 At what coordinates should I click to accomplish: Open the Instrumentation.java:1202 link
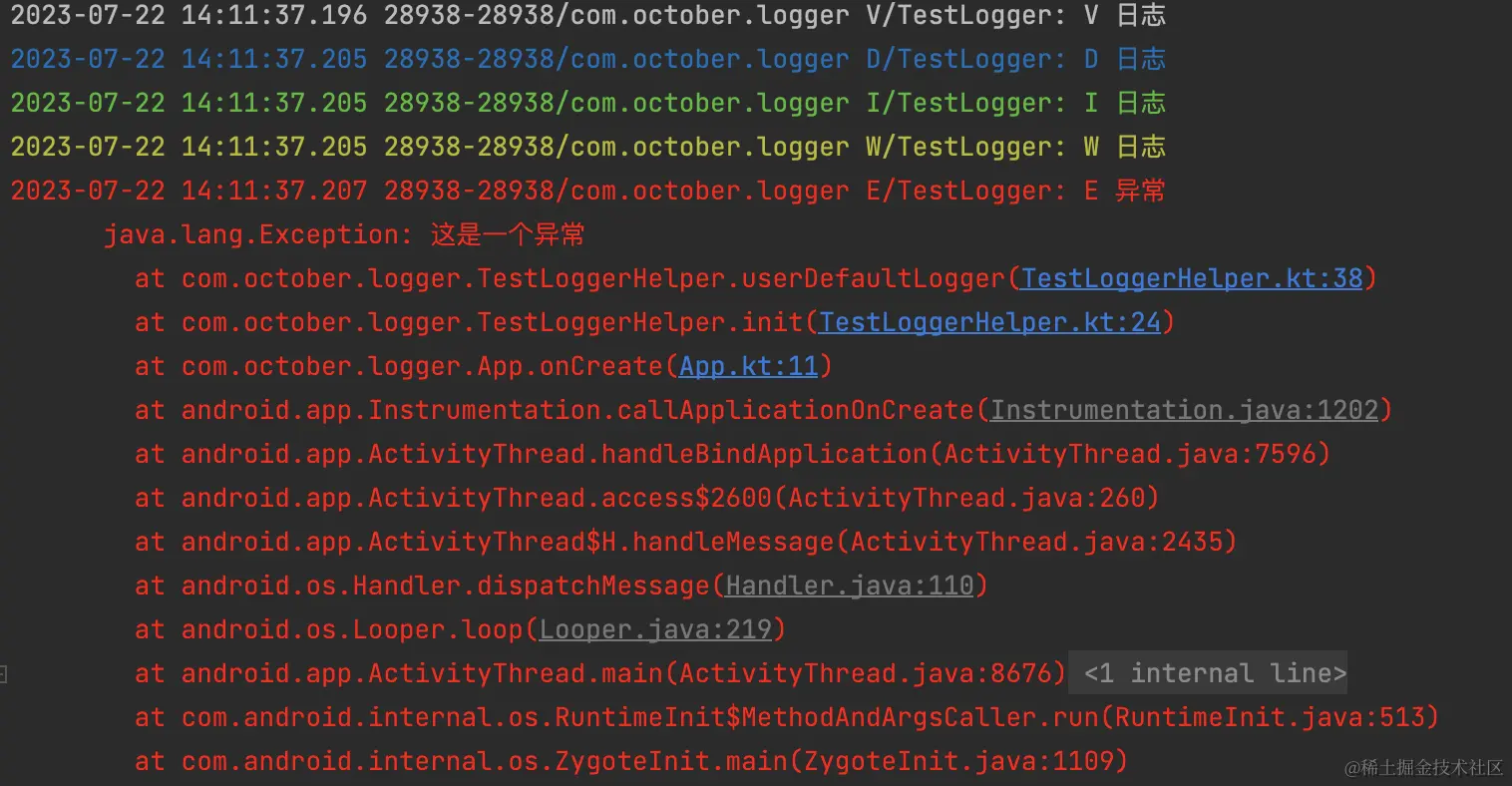pos(1184,410)
